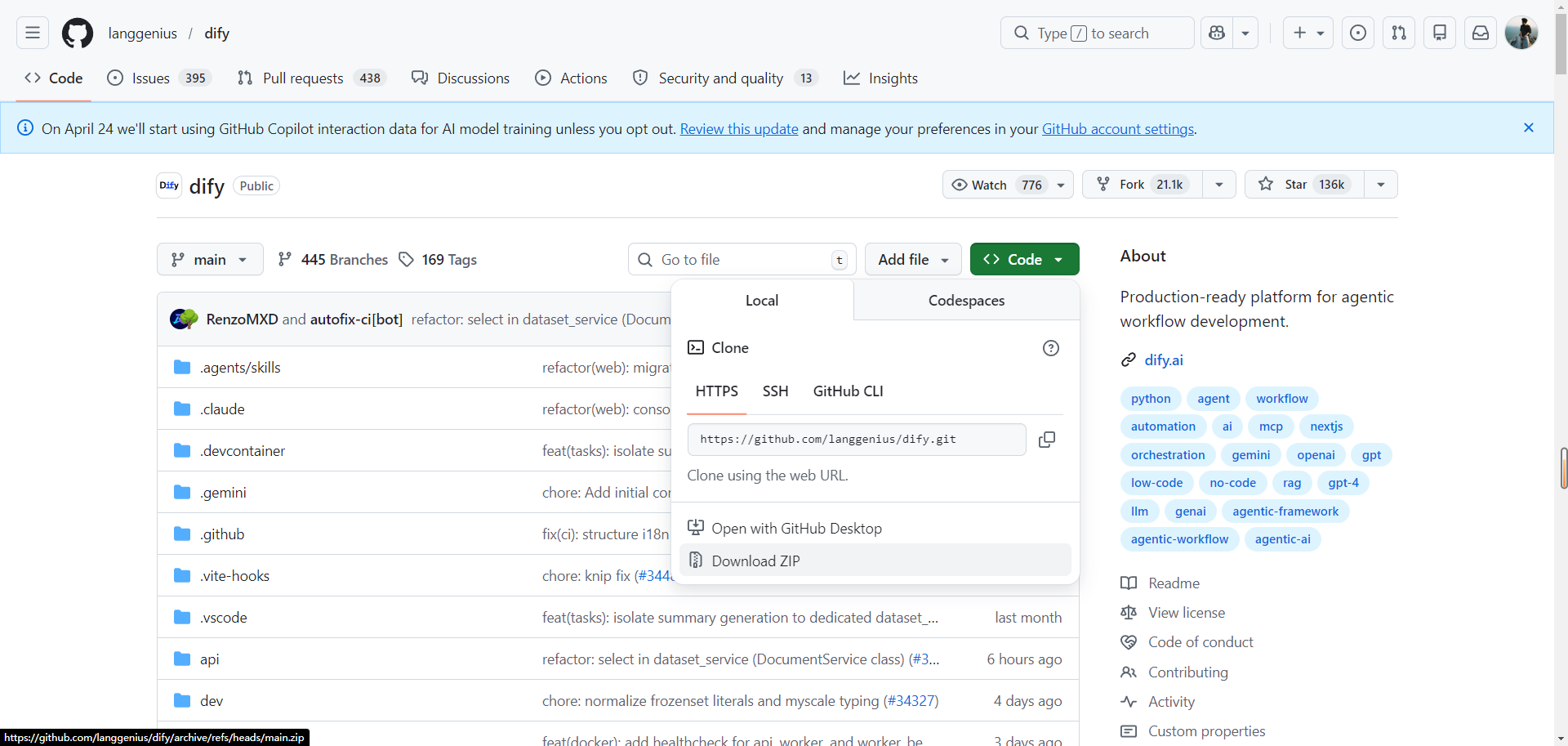Click the Go to file search field
This screenshot has height=746, width=1568.
742,259
